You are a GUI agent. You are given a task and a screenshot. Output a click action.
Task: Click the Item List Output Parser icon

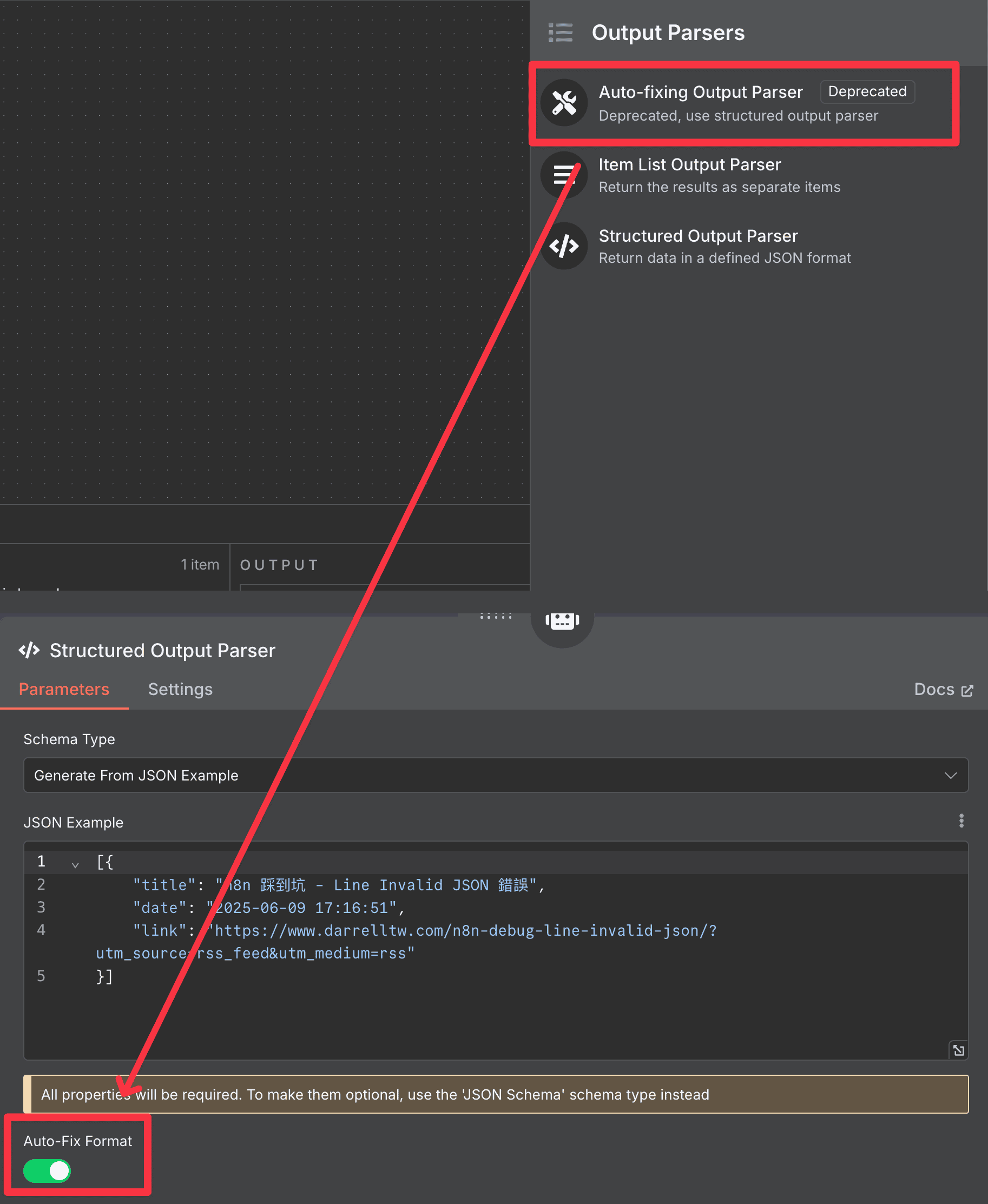[x=564, y=175]
